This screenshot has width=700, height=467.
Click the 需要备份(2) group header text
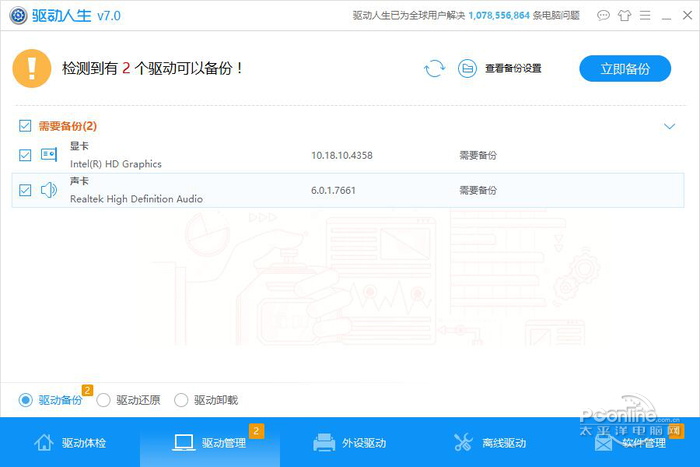[67, 126]
